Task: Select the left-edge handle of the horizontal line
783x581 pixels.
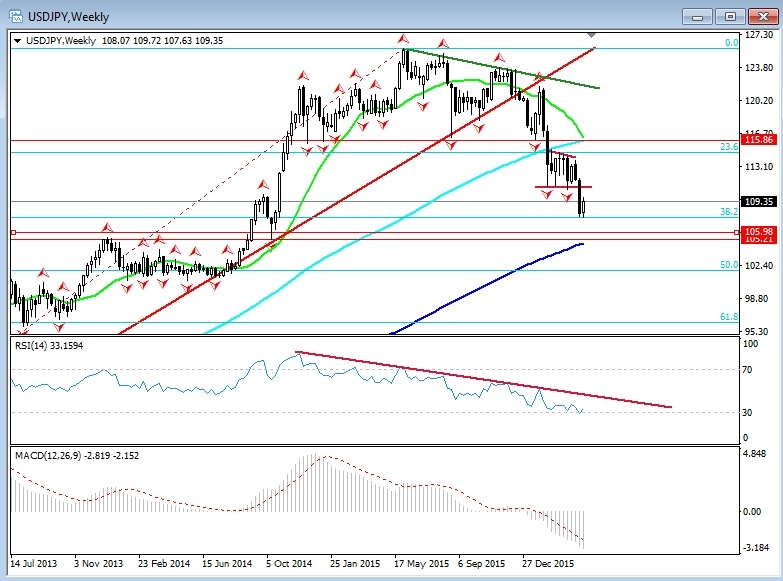Action: pyautogui.click(x=13, y=232)
